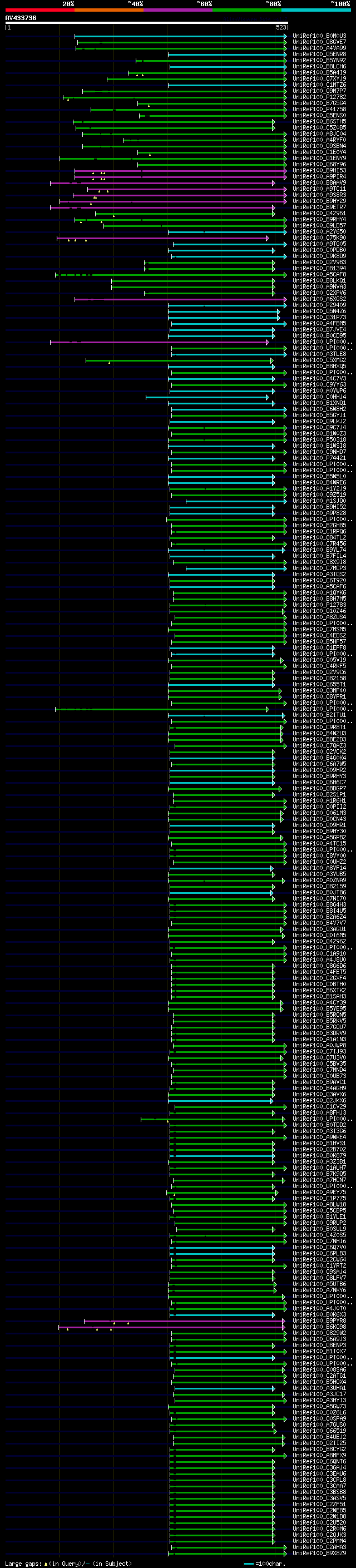The height and width of the screenshot is (1568, 356).
Task: Select the UniRef100_C7MCP3 label
Action: (x=319, y=568)
